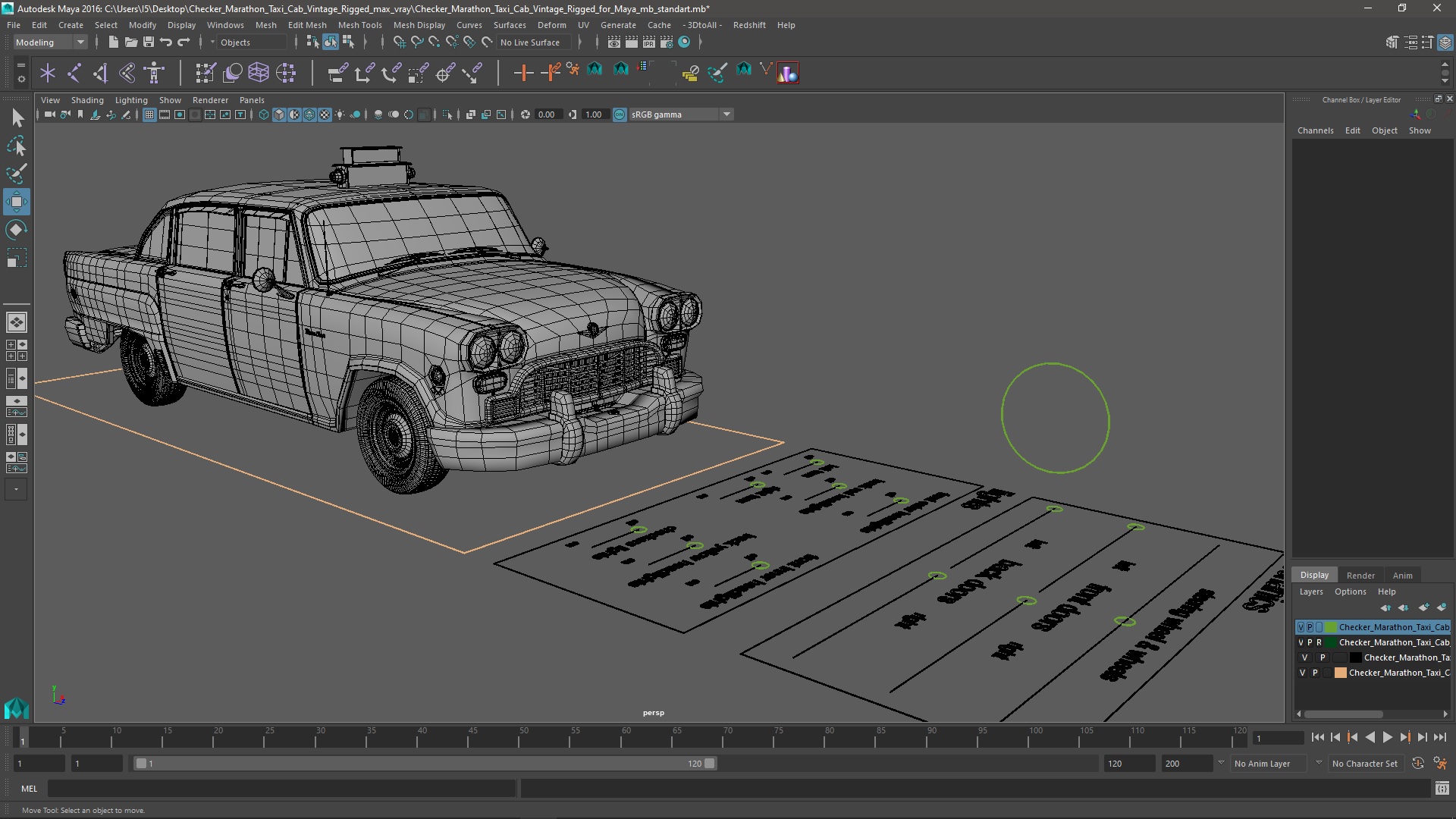Click the teal circular render view icon
Image resolution: width=1456 pixels, height=819 pixels.
(x=684, y=42)
